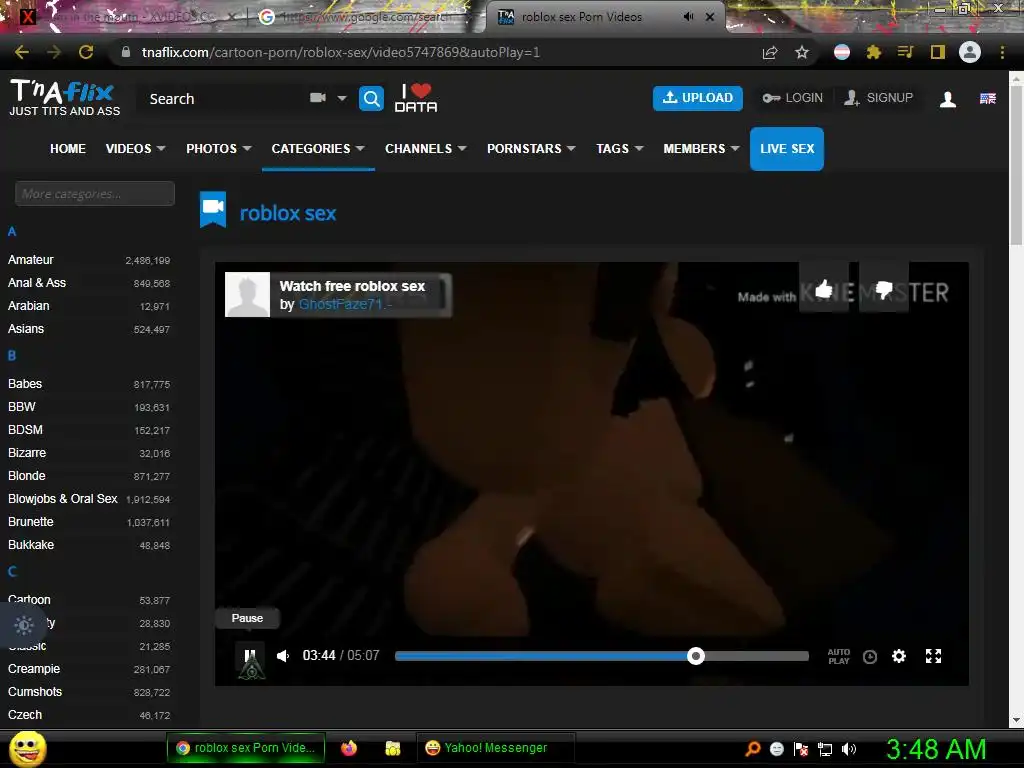Viewport: 1024px width, 768px height.
Task: Click the blue LIVE SEX nav button
Action: [787, 149]
